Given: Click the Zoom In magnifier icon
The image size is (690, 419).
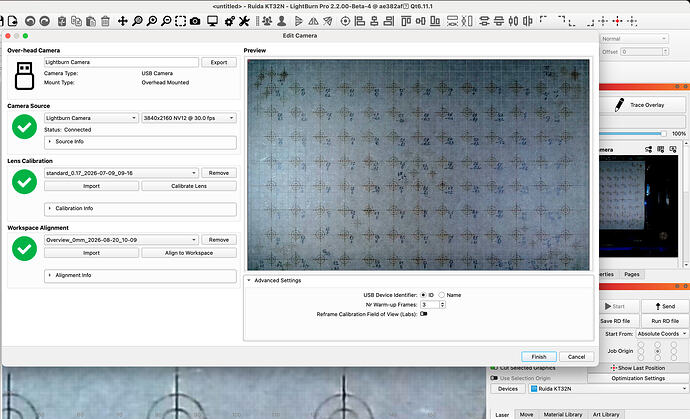Looking at the screenshot, I should (152, 21).
